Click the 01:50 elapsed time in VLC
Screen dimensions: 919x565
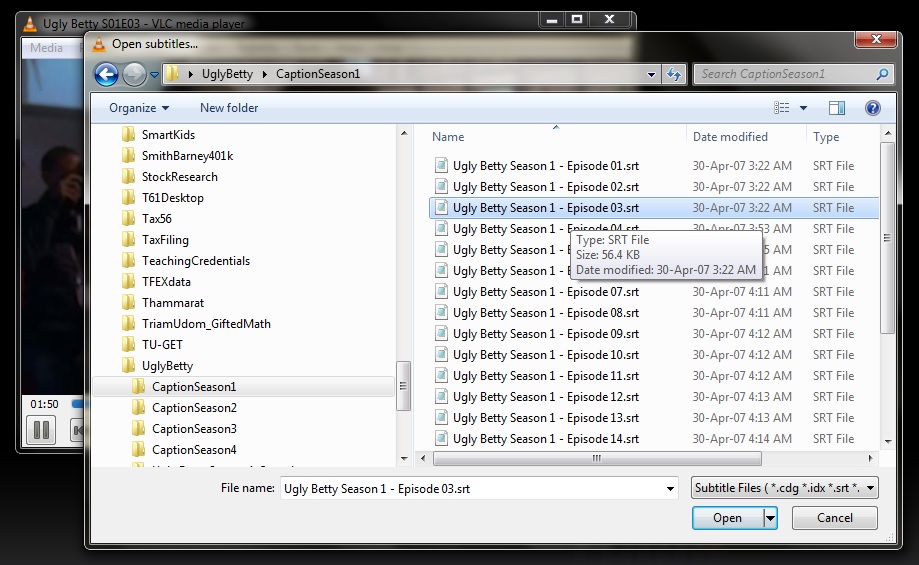[x=45, y=404]
